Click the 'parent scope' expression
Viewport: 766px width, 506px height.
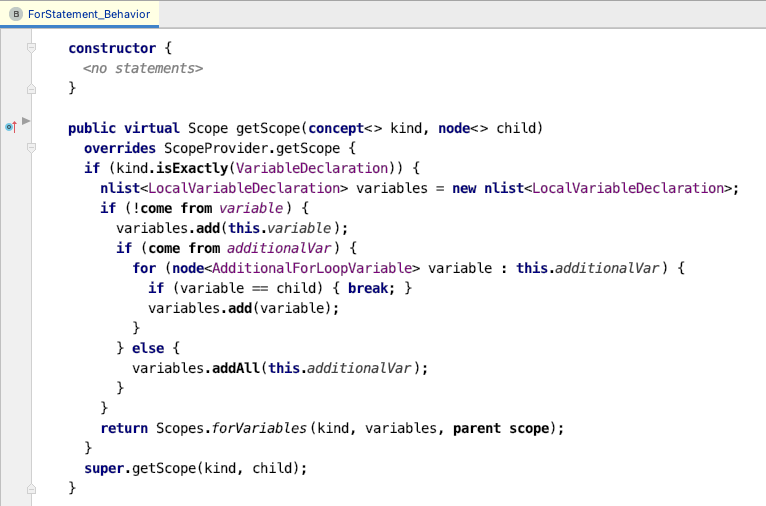click(x=501, y=428)
